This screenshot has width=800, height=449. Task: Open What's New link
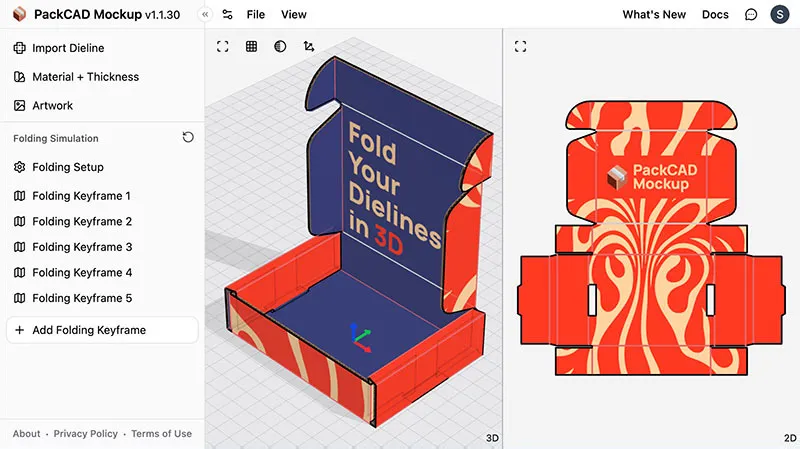[654, 15]
